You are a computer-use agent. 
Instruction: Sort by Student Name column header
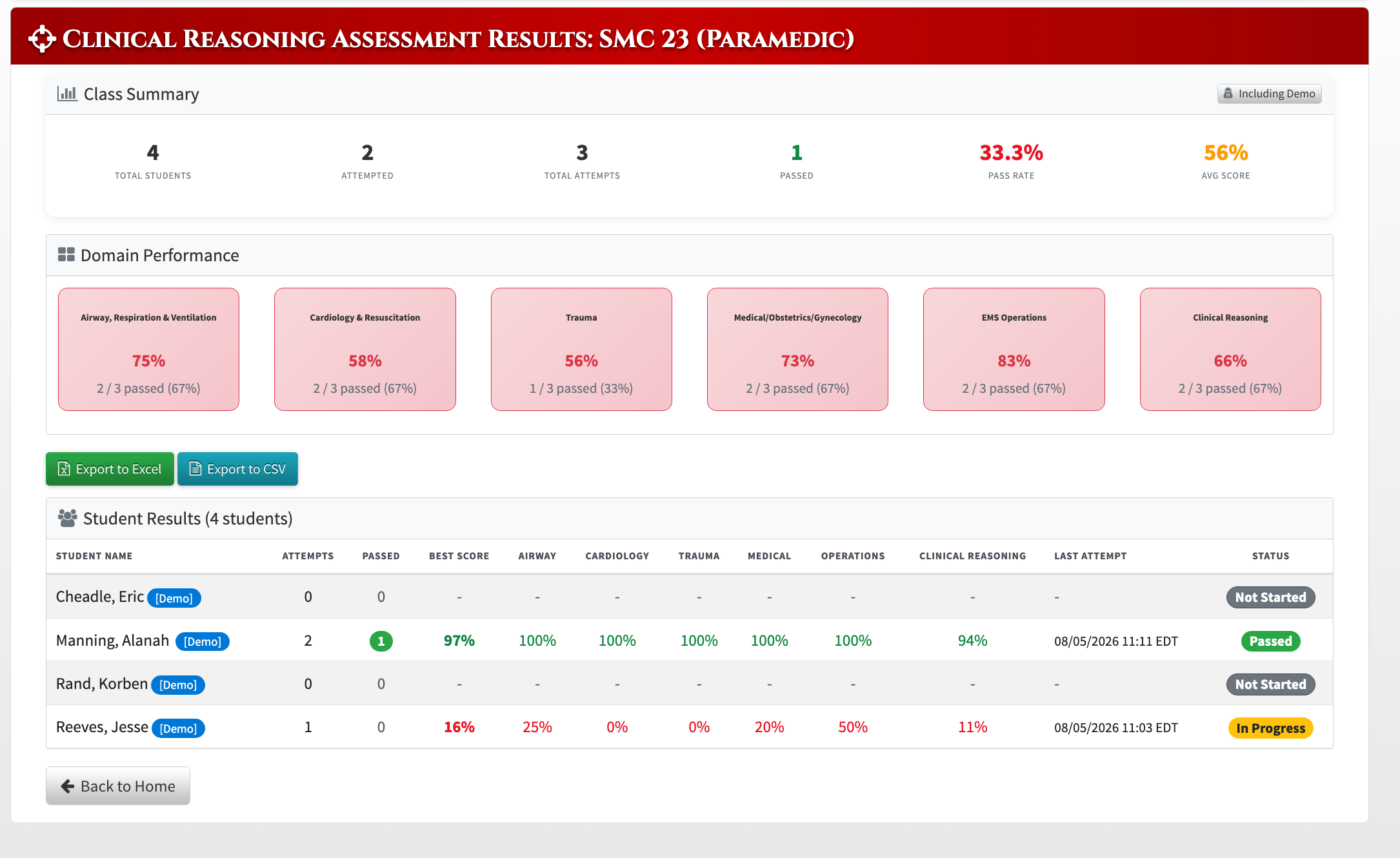point(94,556)
